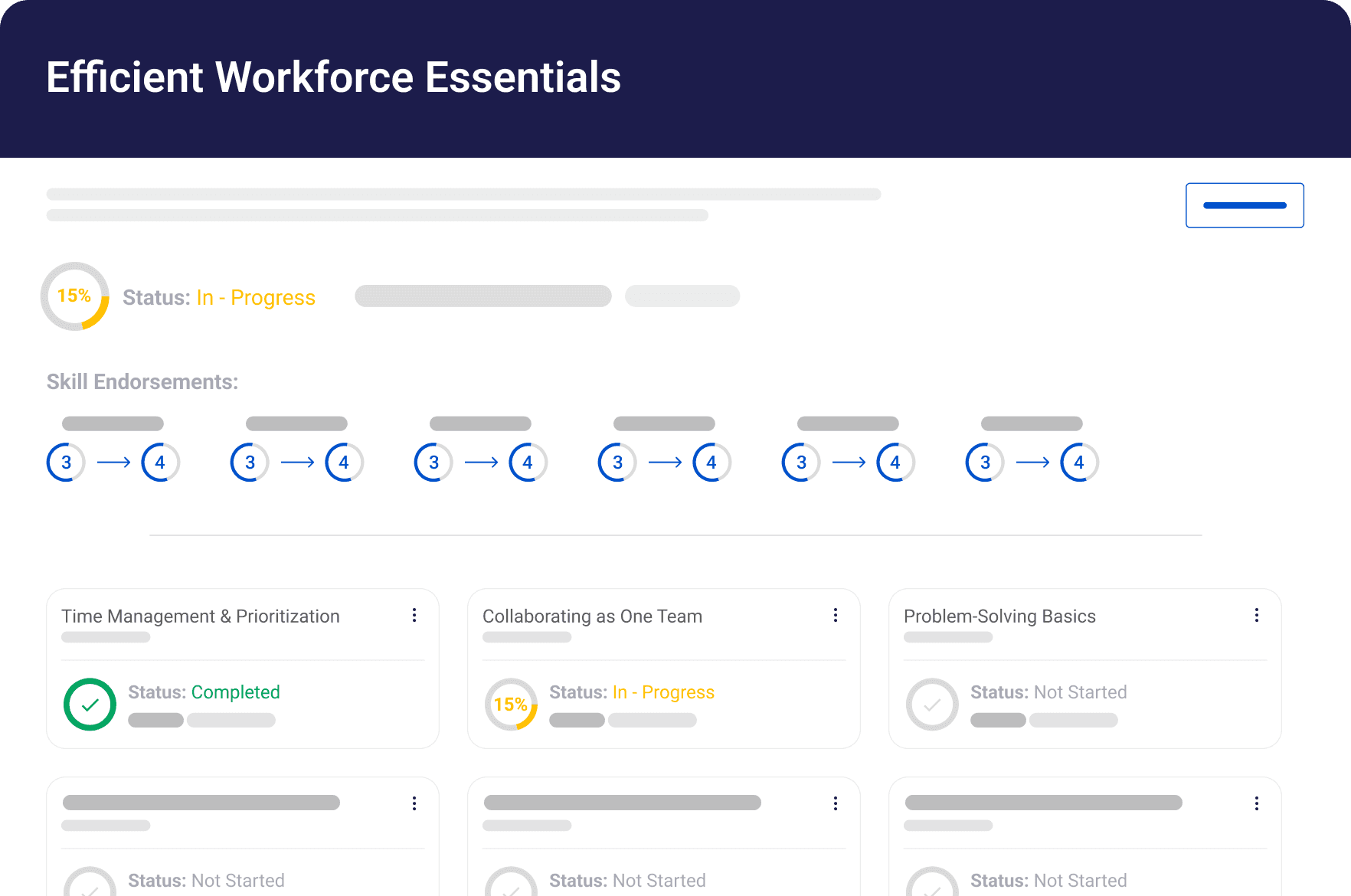Click the outlined blue button in top right
This screenshot has width=1351, height=896.
tap(1245, 205)
